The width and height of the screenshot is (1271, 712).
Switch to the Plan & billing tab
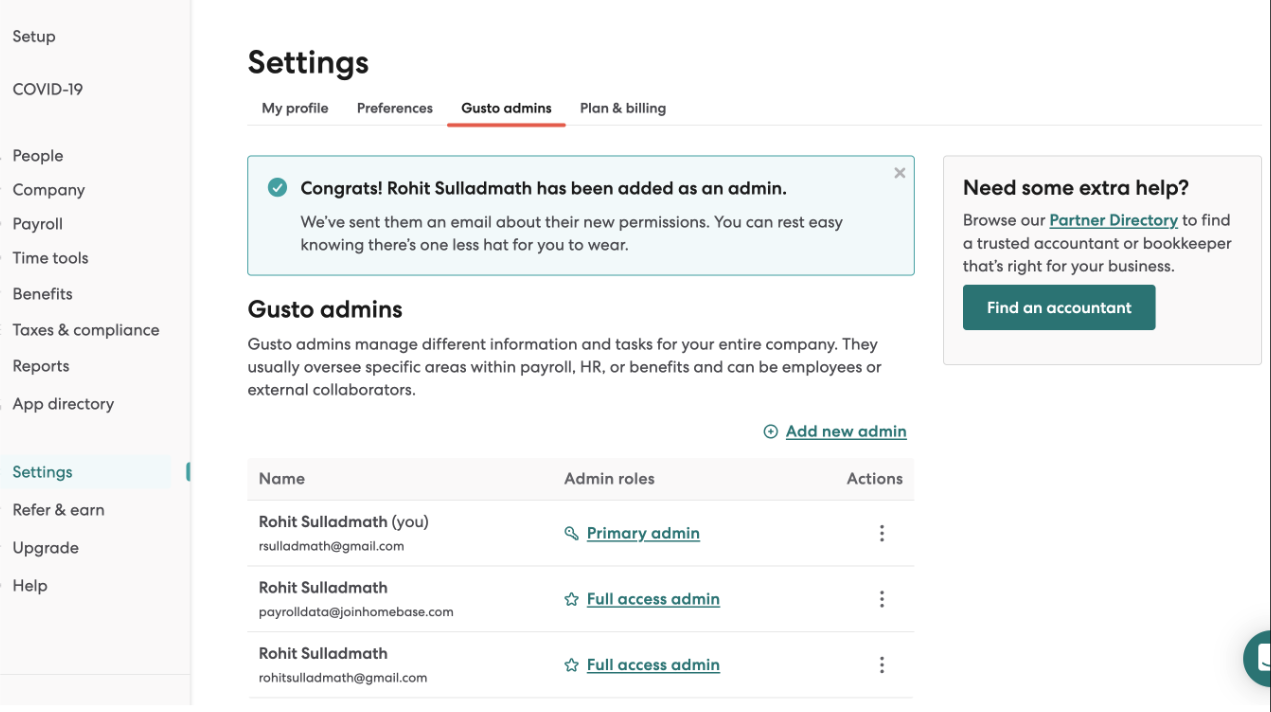coord(622,108)
